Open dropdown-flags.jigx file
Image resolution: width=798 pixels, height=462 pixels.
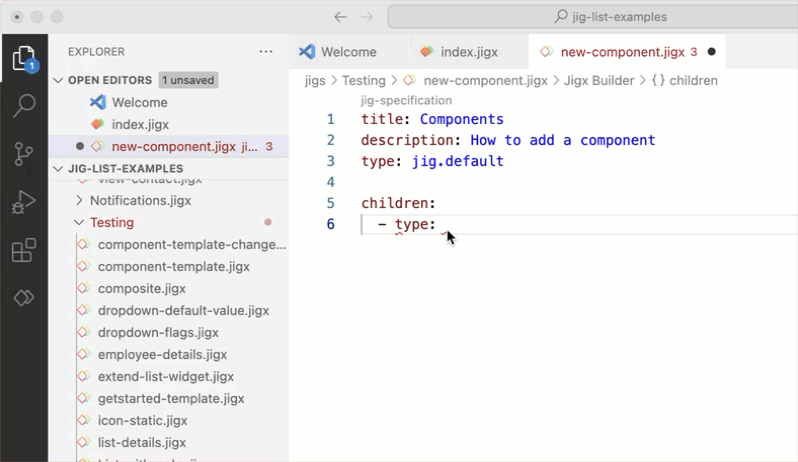pos(158,333)
